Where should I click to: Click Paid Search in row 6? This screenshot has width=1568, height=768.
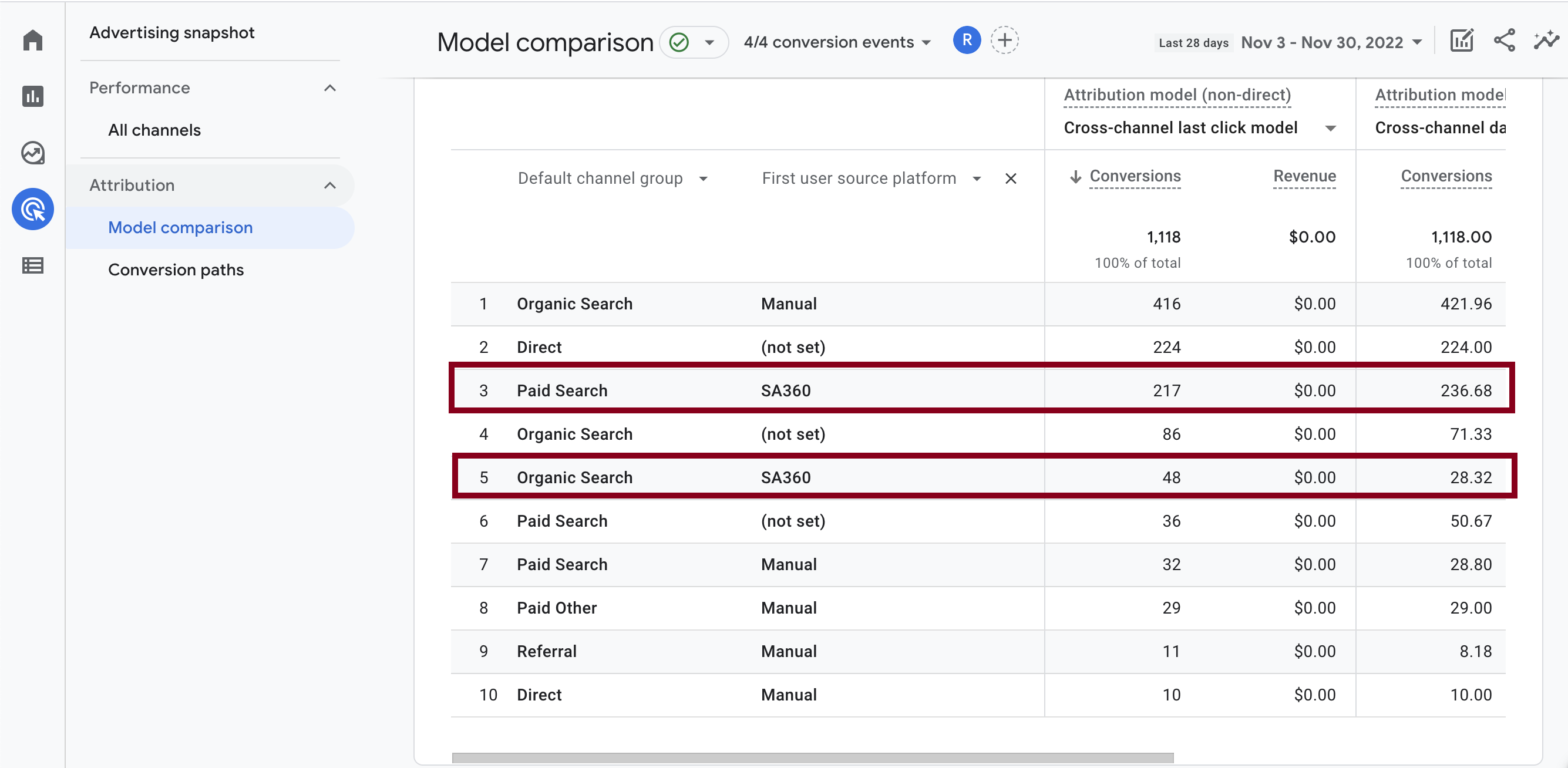(562, 521)
